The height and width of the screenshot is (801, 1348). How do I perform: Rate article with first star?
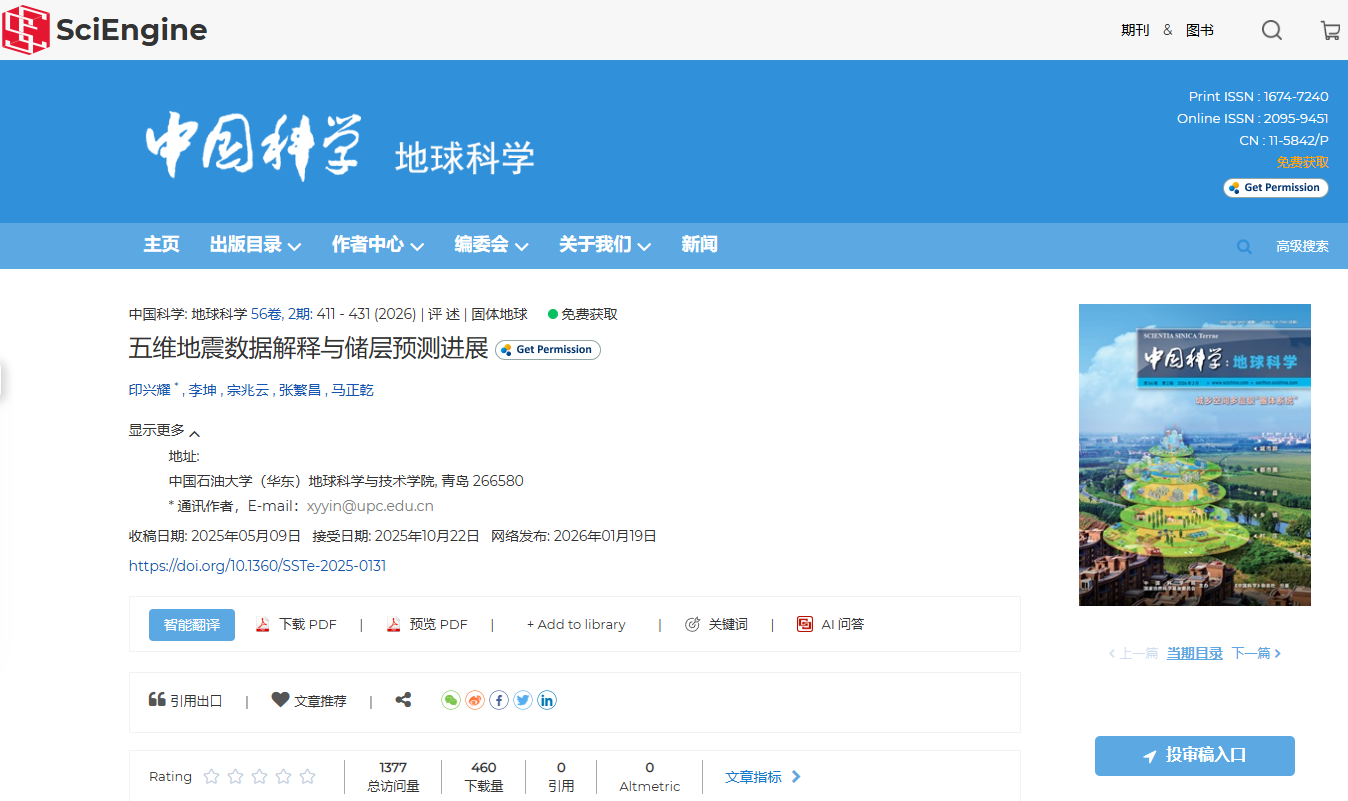click(x=211, y=776)
